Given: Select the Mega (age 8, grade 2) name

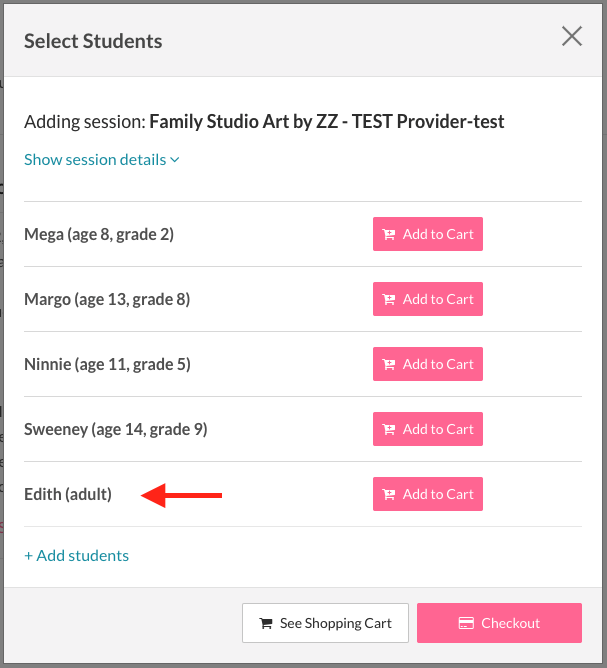Looking at the screenshot, I should click(x=99, y=235).
